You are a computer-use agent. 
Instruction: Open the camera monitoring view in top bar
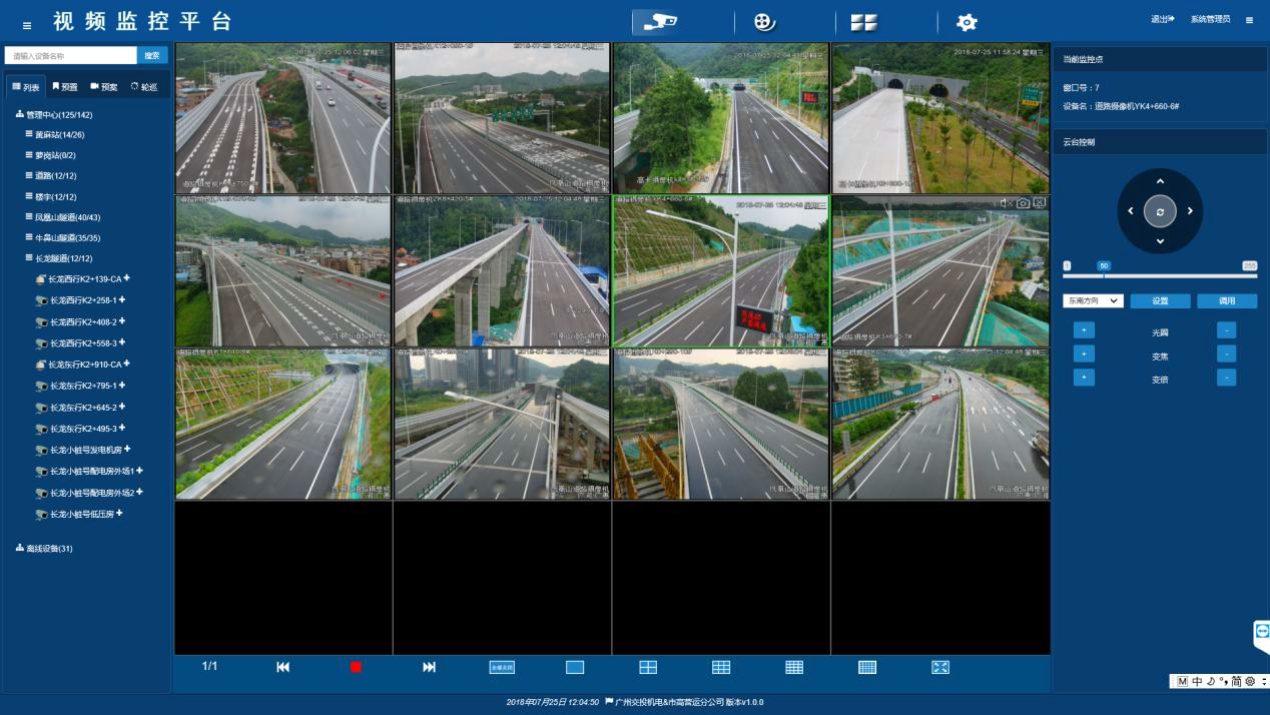pos(660,22)
